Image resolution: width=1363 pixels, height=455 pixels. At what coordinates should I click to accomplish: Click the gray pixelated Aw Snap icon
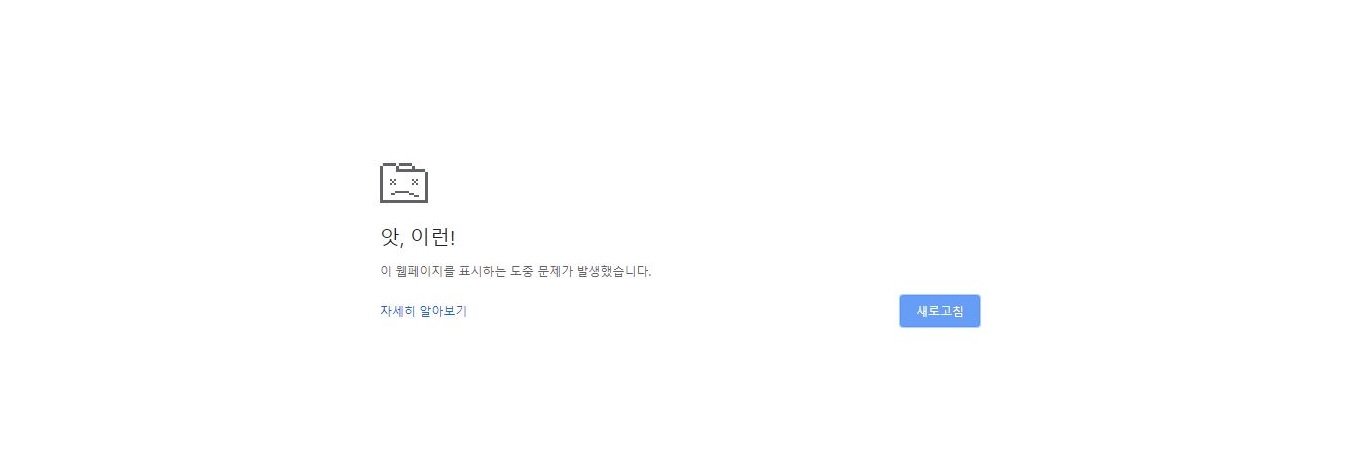coord(404,182)
